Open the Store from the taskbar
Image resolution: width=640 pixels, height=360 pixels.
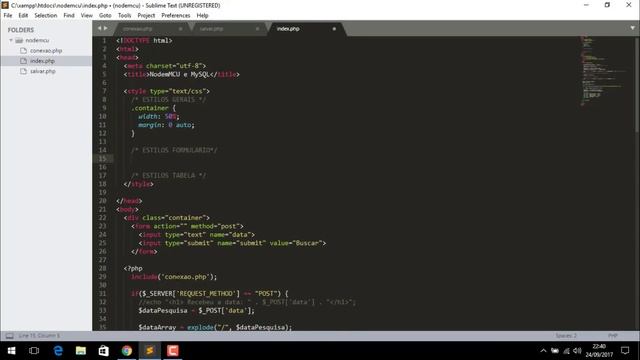[x=104, y=351]
